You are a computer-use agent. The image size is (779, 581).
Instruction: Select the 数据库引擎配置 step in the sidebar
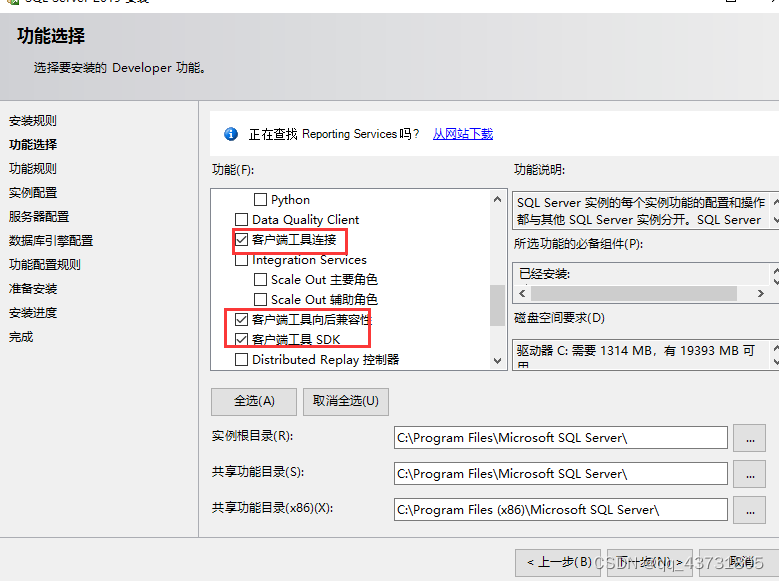(x=51, y=241)
